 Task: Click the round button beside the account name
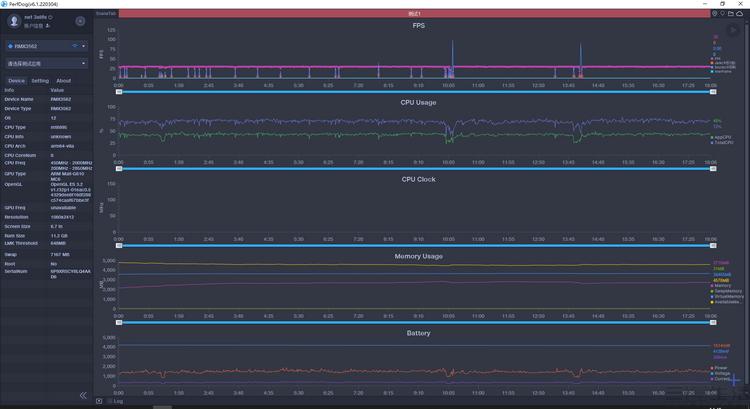80,21
